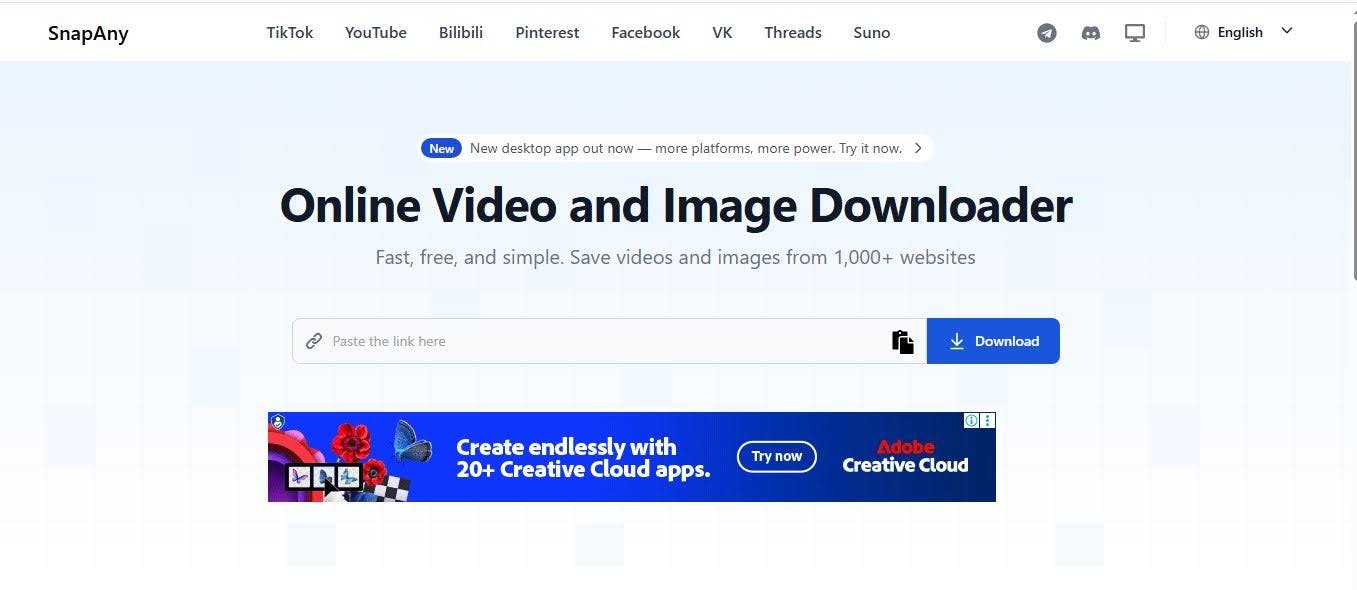The image size is (1357, 590).
Task: Click the clipboard paste icon
Action: click(903, 341)
